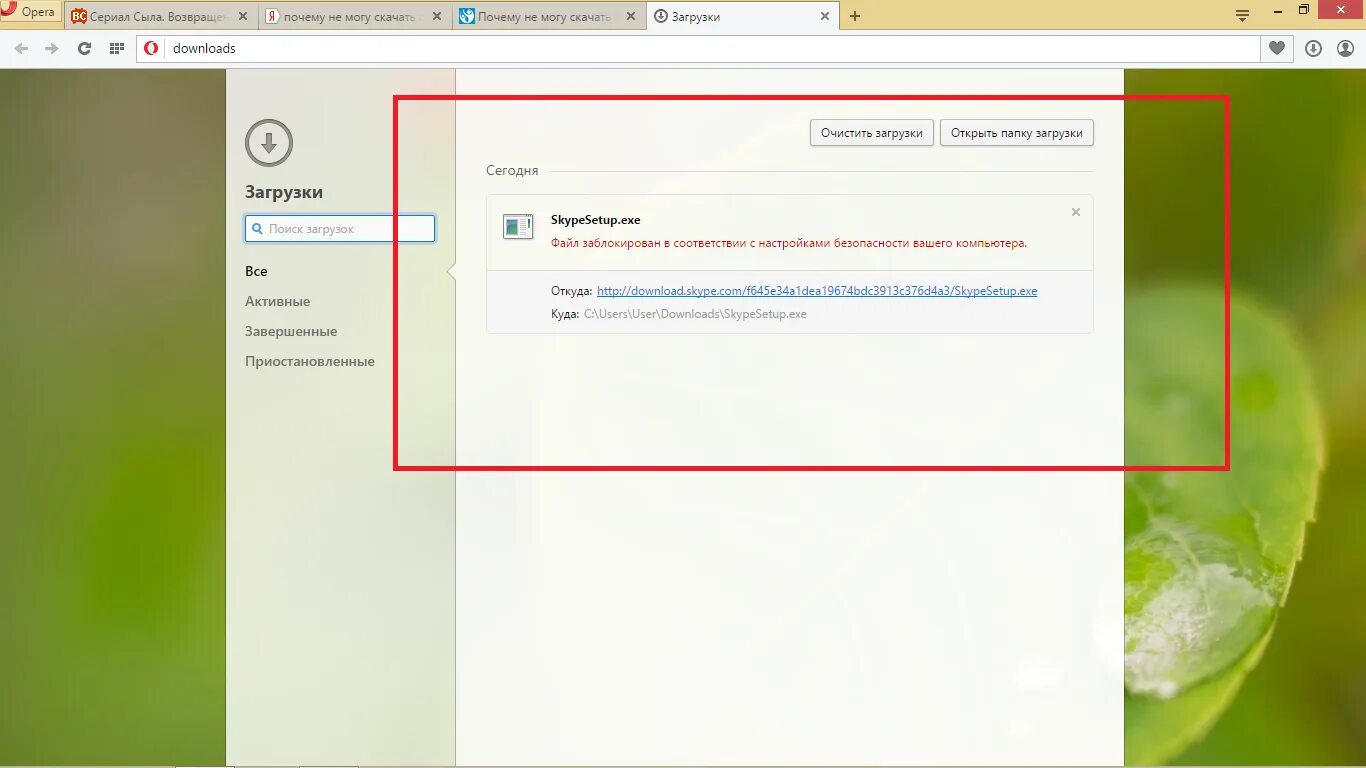The image size is (1366, 768).
Task: Close the 'Загрузки' tab
Action: pos(825,17)
